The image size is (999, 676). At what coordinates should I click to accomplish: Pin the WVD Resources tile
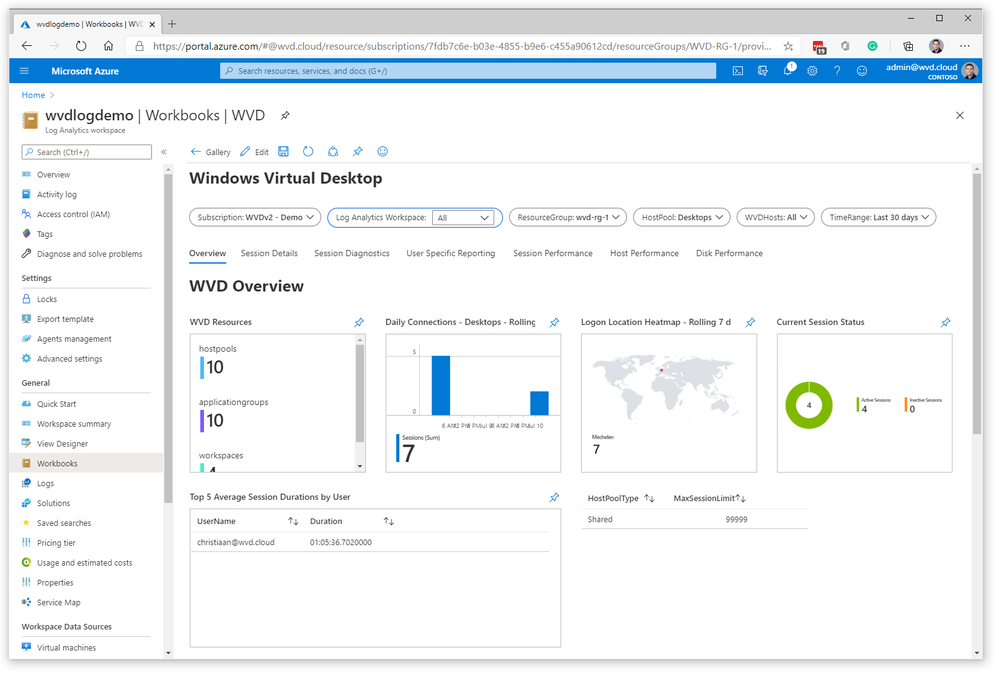(x=359, y=322)
